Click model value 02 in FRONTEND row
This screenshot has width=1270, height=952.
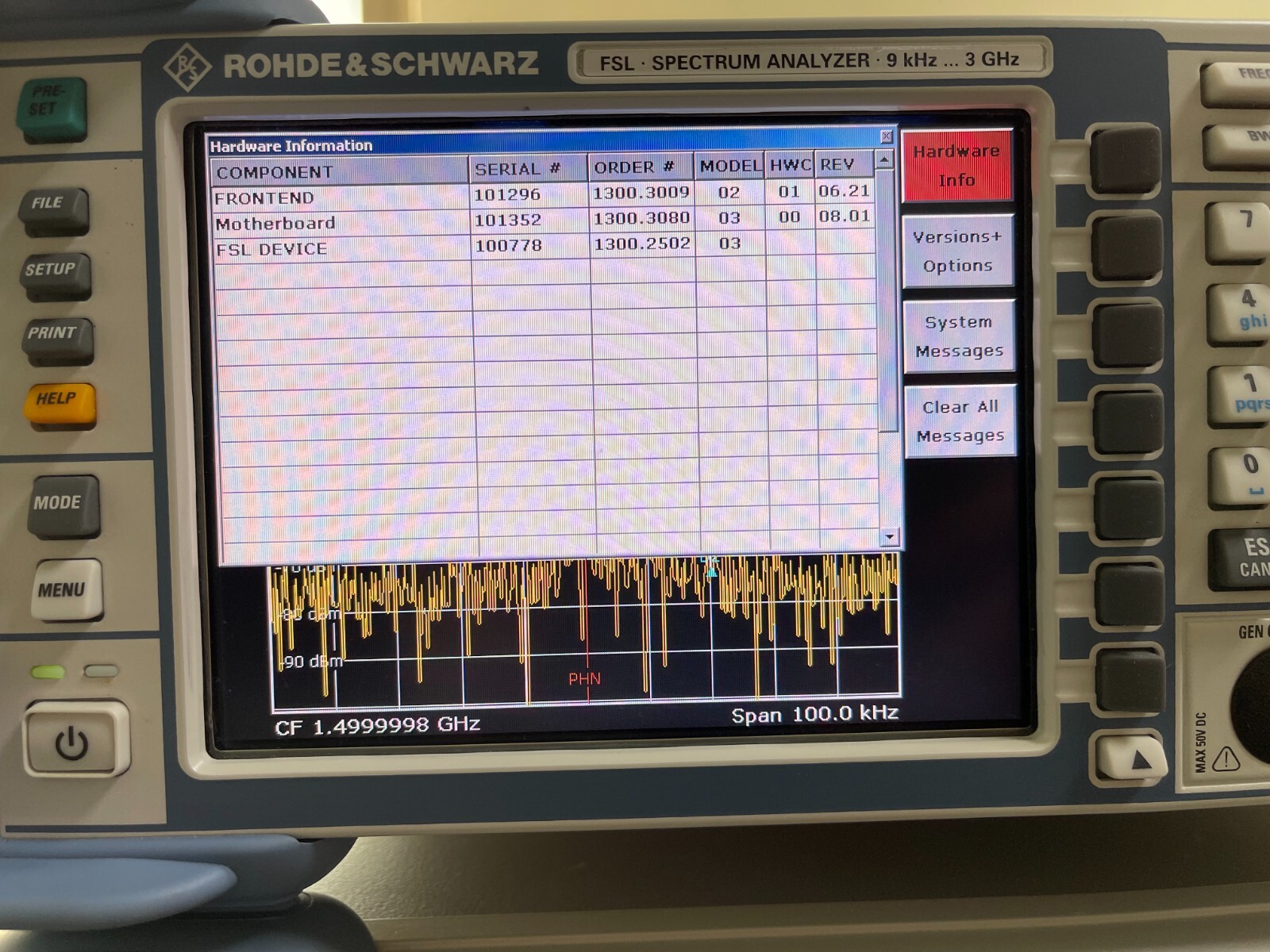point(729,192)
